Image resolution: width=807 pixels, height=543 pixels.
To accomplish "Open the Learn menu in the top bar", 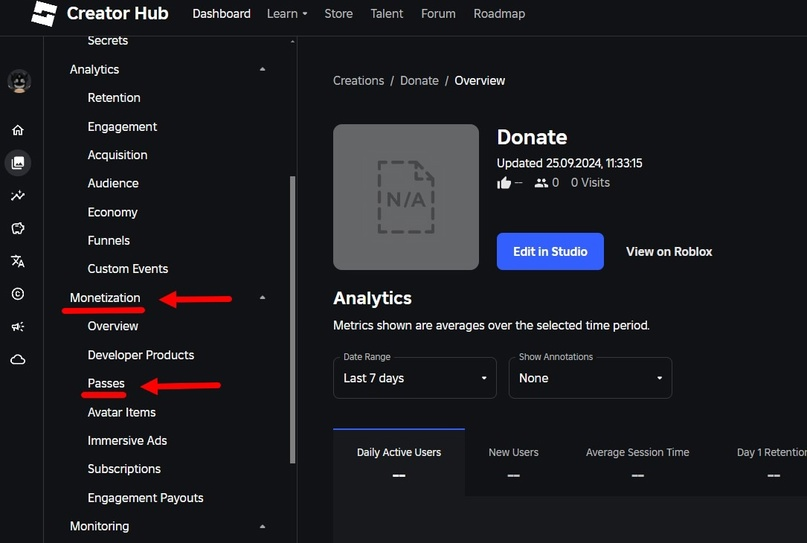I will coord(287,14).
